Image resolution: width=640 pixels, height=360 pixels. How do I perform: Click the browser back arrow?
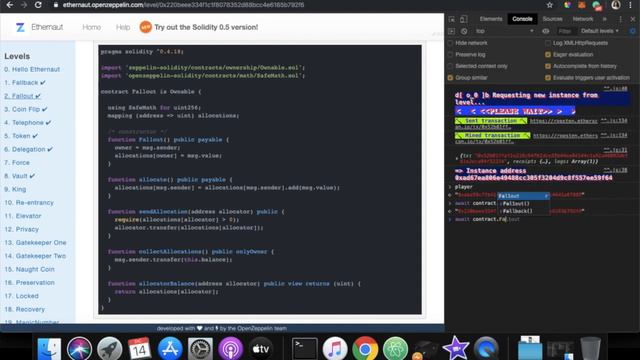pos(9,5)
